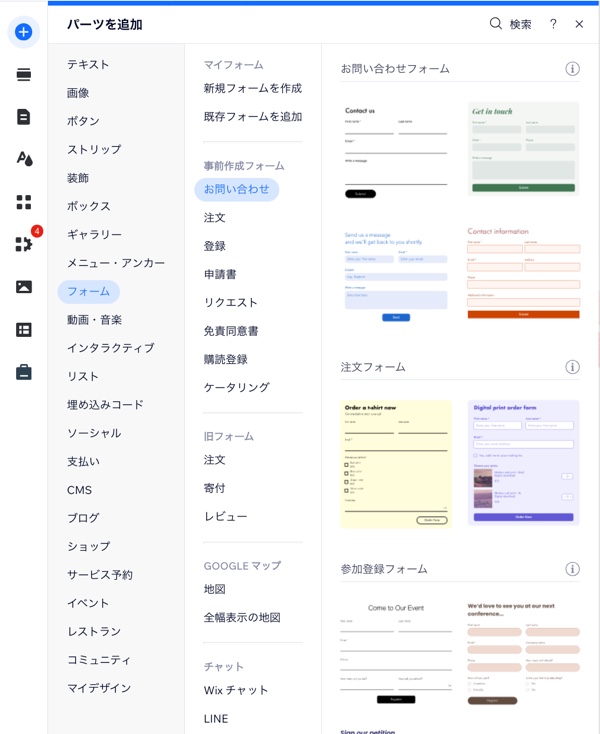Image resolution: width=600 pixels, height=734 pixels.
Task: Show info for 注文フォーム section
Action: 572,367
